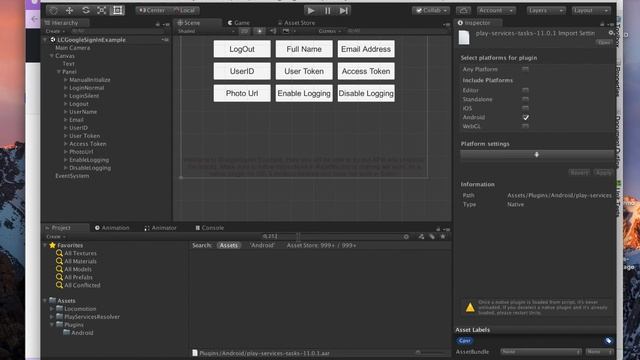Viewport: 640px width, 360px height.
Task: Toggle the Editor platform checkbox
Action: click(x=526, y=90)
